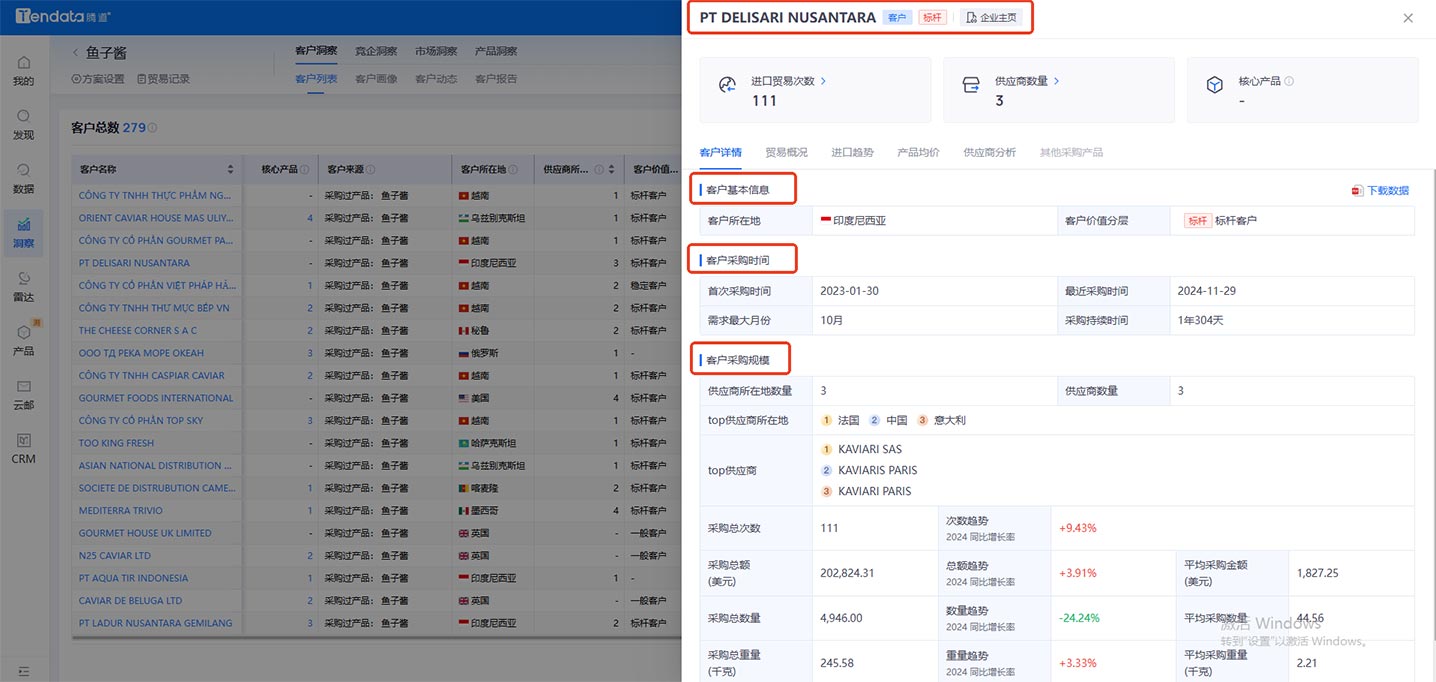The height and width of the screenshot is (682, 1436).
Task: Open the 云邮 mail sidebar icon
Action: click(23, 394)
